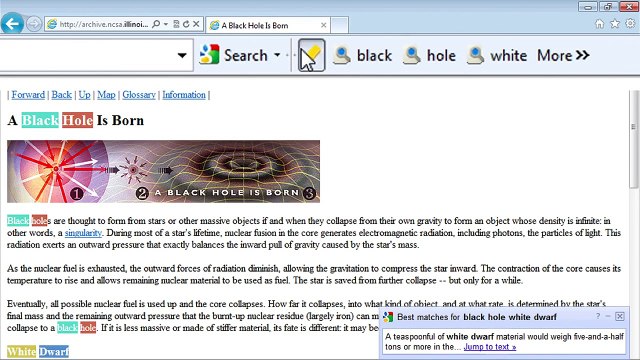This screenshot has height=360, width=640.
Task: Open the singularity hyperlink
Action: click(83, 233)
